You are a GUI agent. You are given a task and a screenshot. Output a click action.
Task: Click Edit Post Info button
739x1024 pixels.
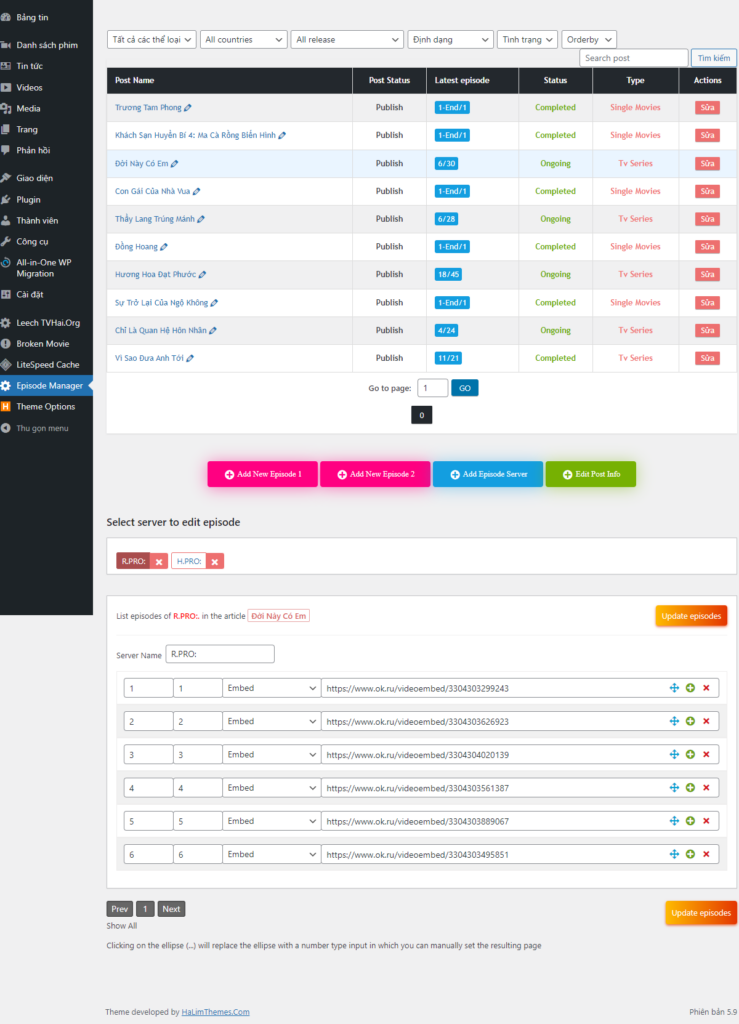(x=591, y=475)
